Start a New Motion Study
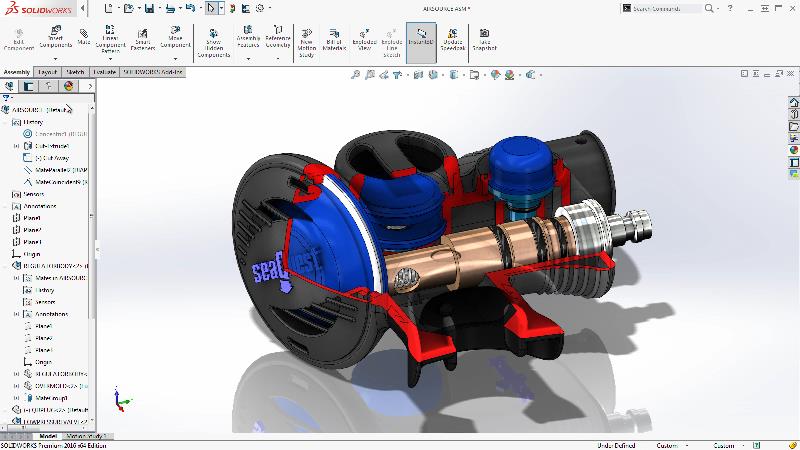This screenshot has height=450, width=800. point(306,42)
